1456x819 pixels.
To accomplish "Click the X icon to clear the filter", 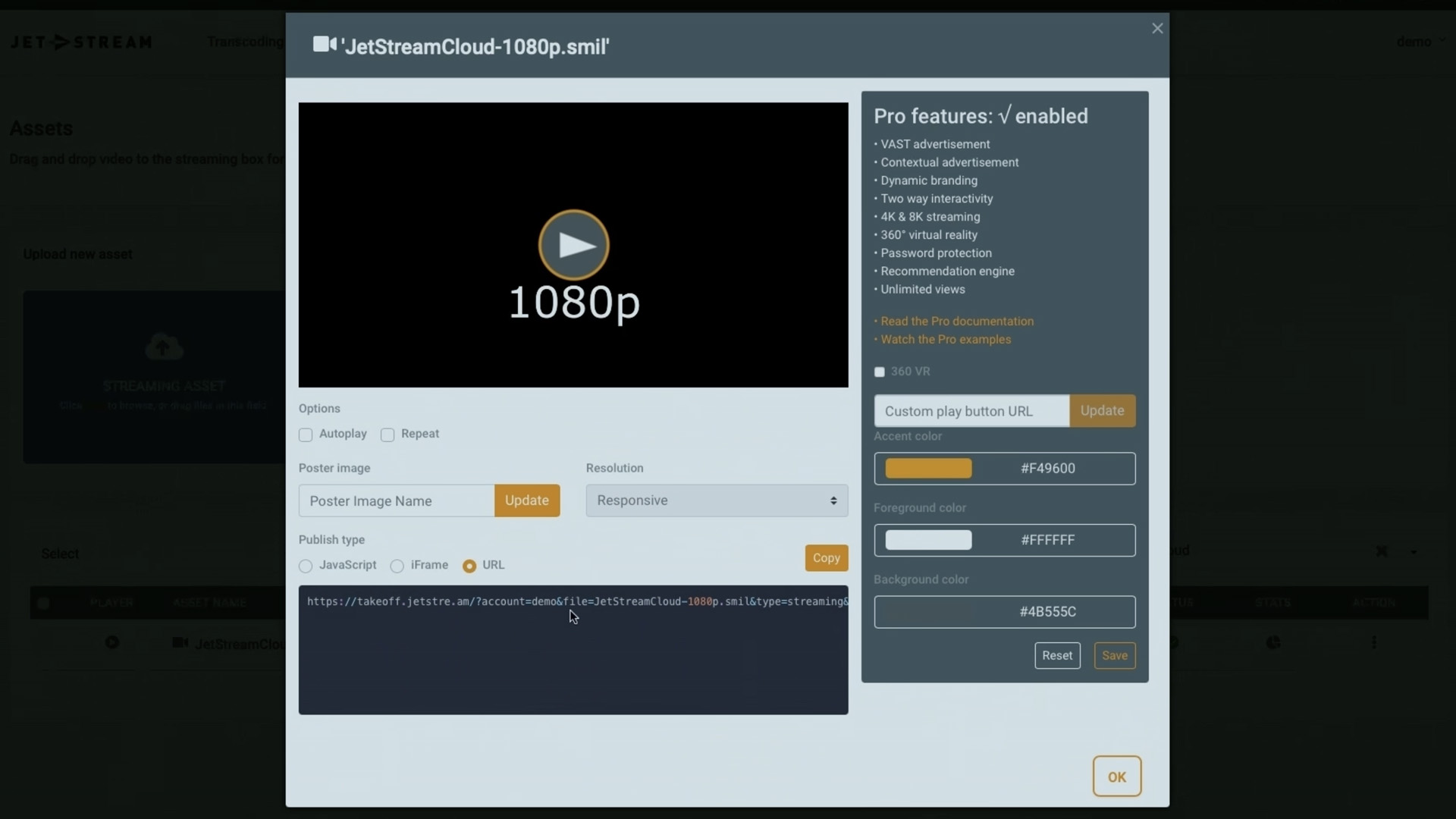I will (1382, 551).
